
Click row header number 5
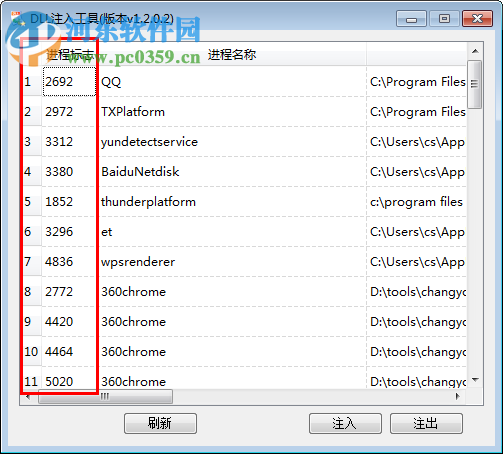[x=32, y=202]
